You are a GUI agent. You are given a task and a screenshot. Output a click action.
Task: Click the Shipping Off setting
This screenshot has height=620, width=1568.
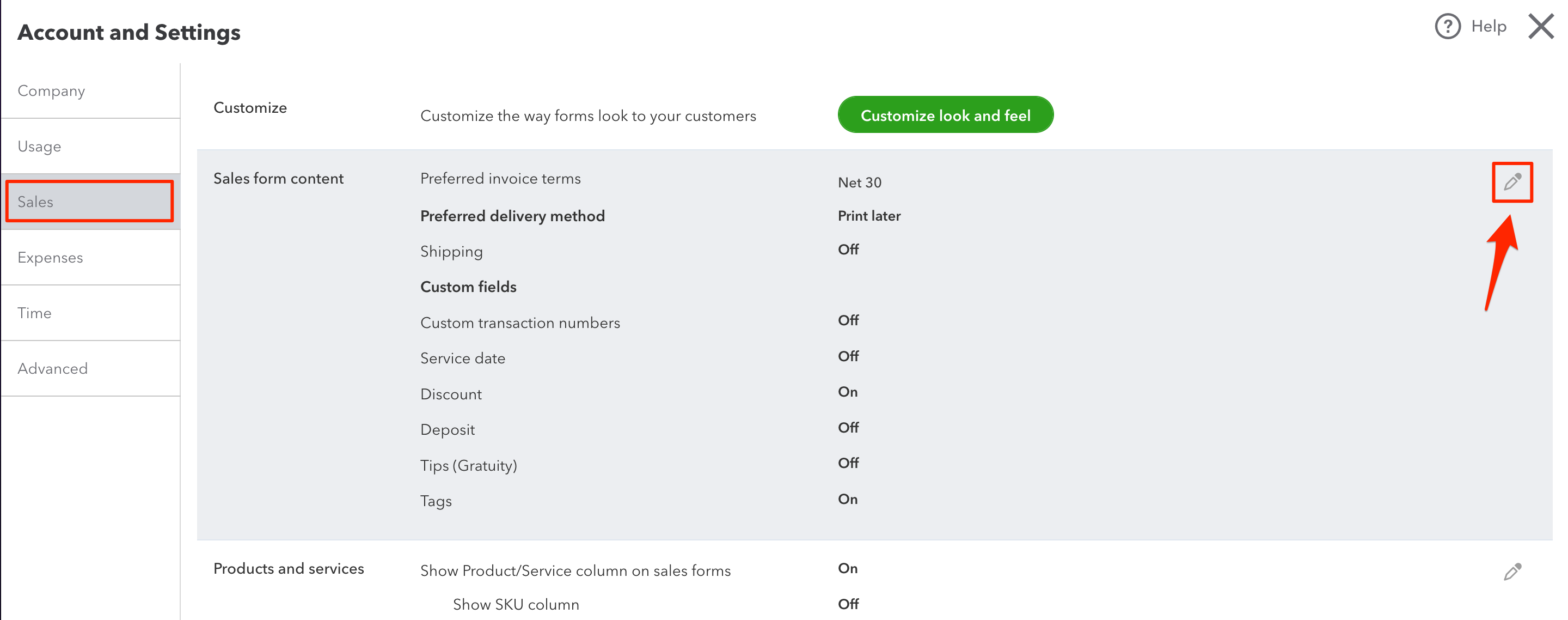pos(848,249)
